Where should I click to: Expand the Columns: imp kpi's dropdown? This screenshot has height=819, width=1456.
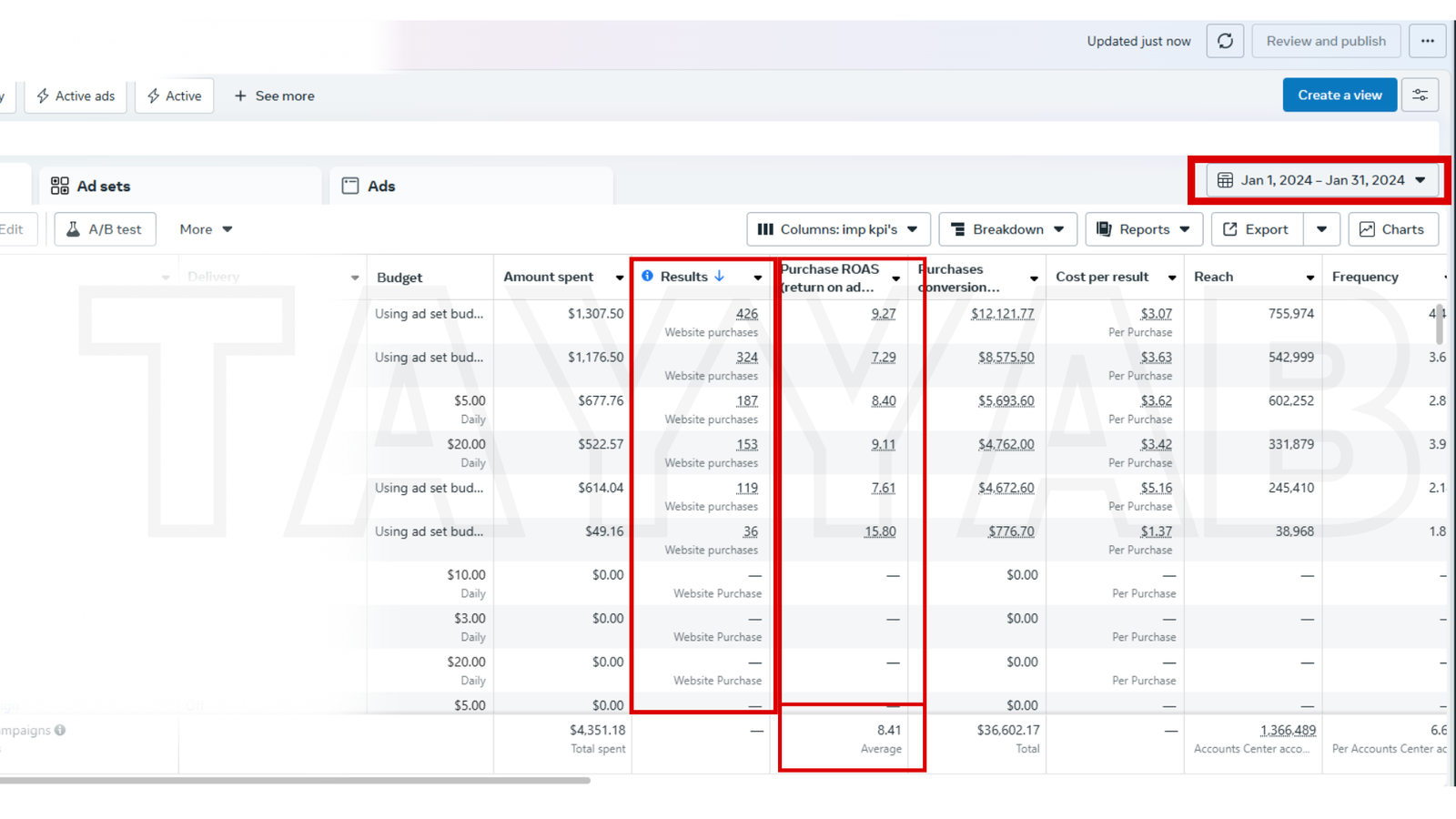(838, 229)
